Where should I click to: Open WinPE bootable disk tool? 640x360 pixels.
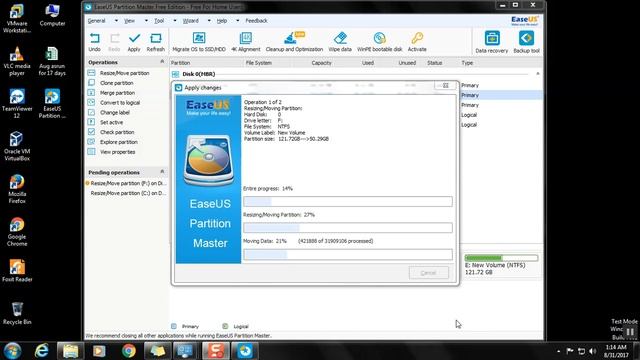click(x=380, y=42)
